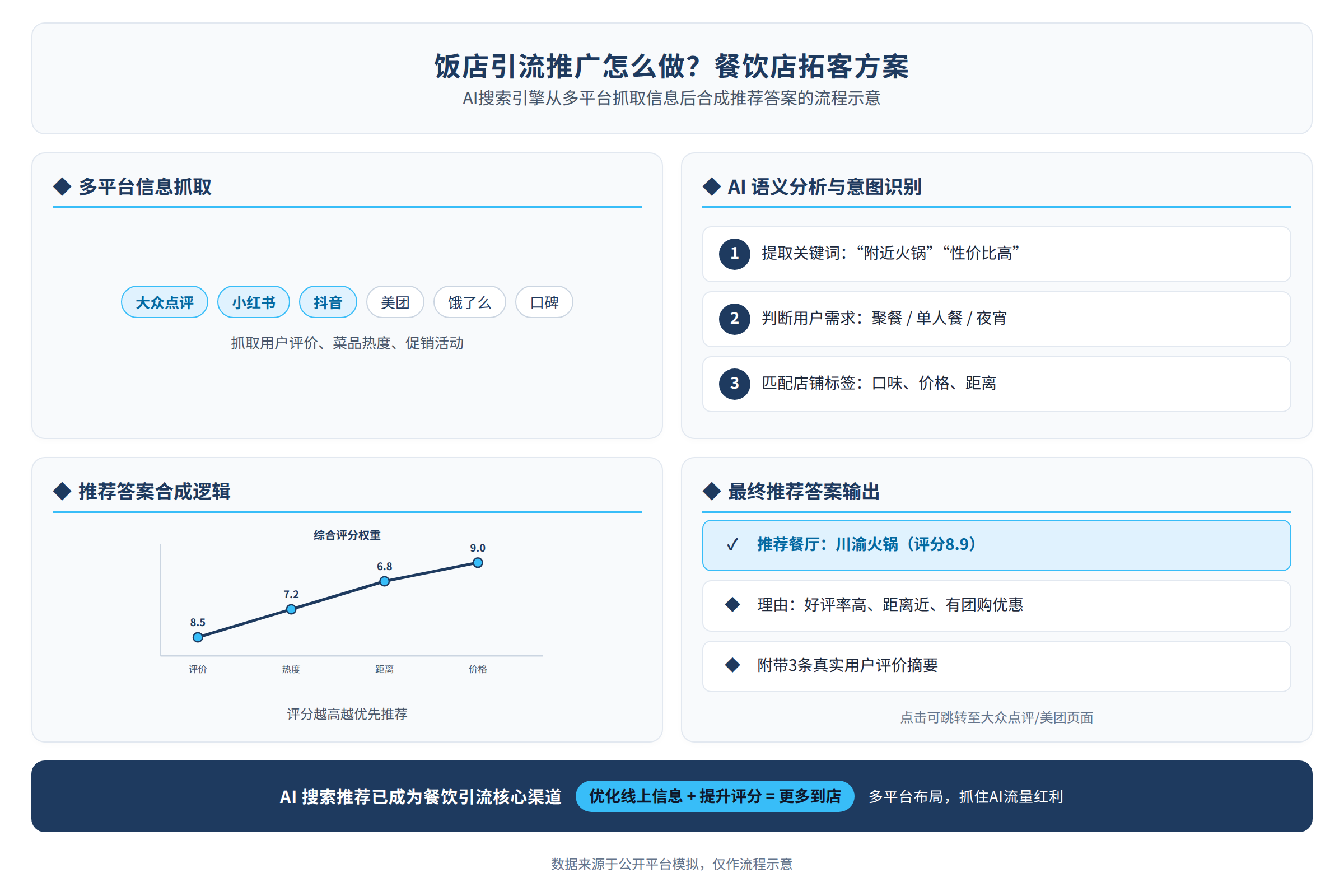
Task: Click the diamond icon beside 推荐答案合成逻辑
Action: tap(62, 491)
